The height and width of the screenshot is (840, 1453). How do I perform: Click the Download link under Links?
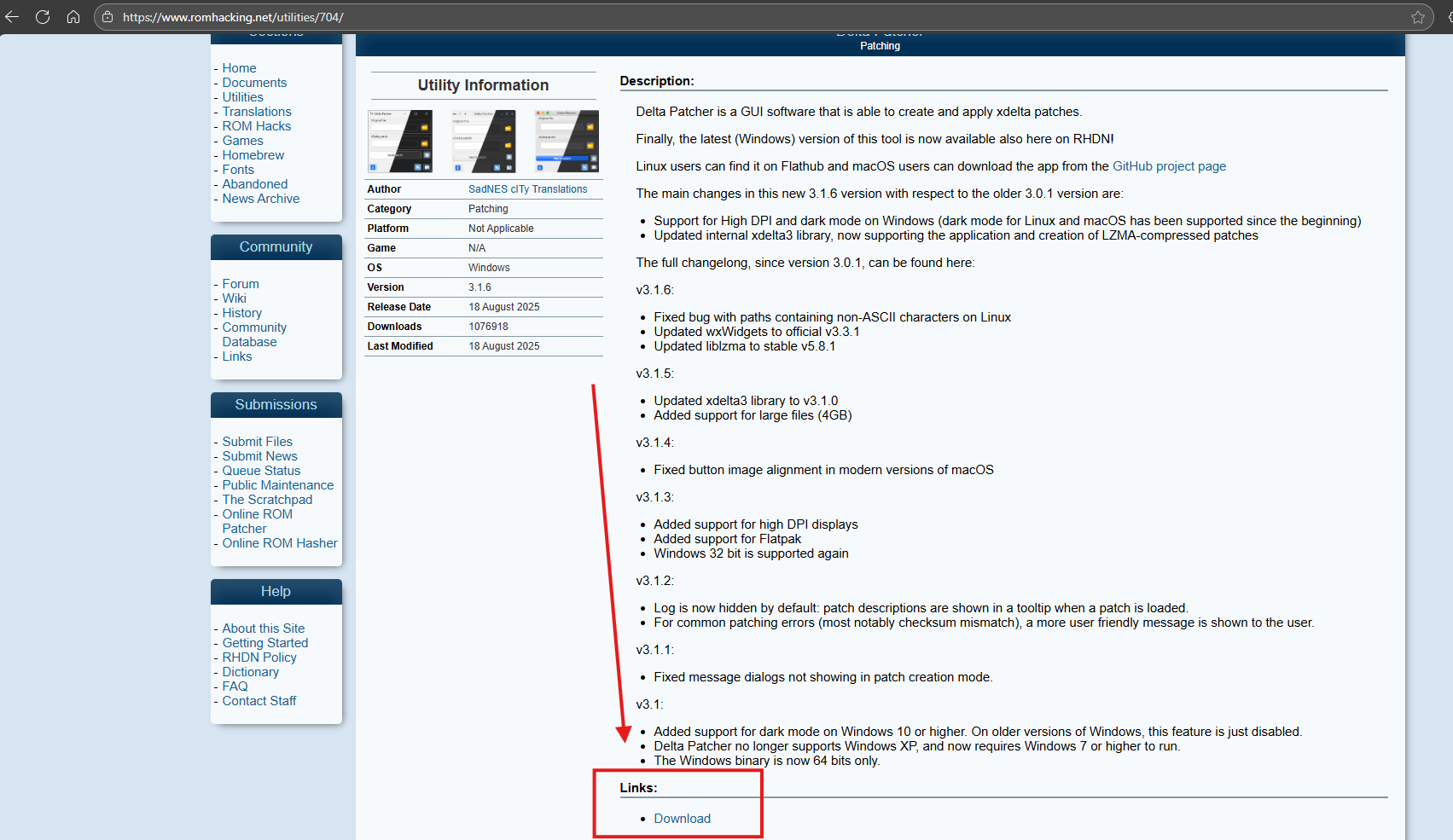tap(682, 819)
